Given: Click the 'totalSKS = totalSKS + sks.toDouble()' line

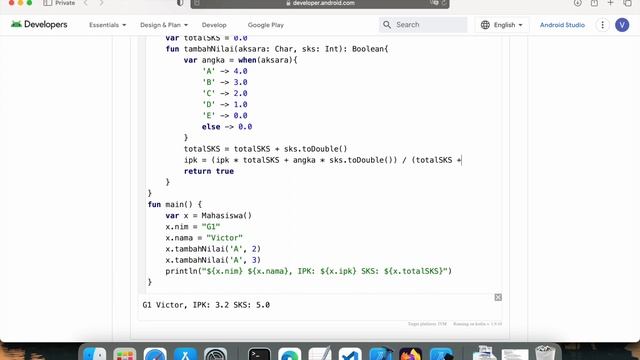Looking at the screenshot, I should (265, 149).
